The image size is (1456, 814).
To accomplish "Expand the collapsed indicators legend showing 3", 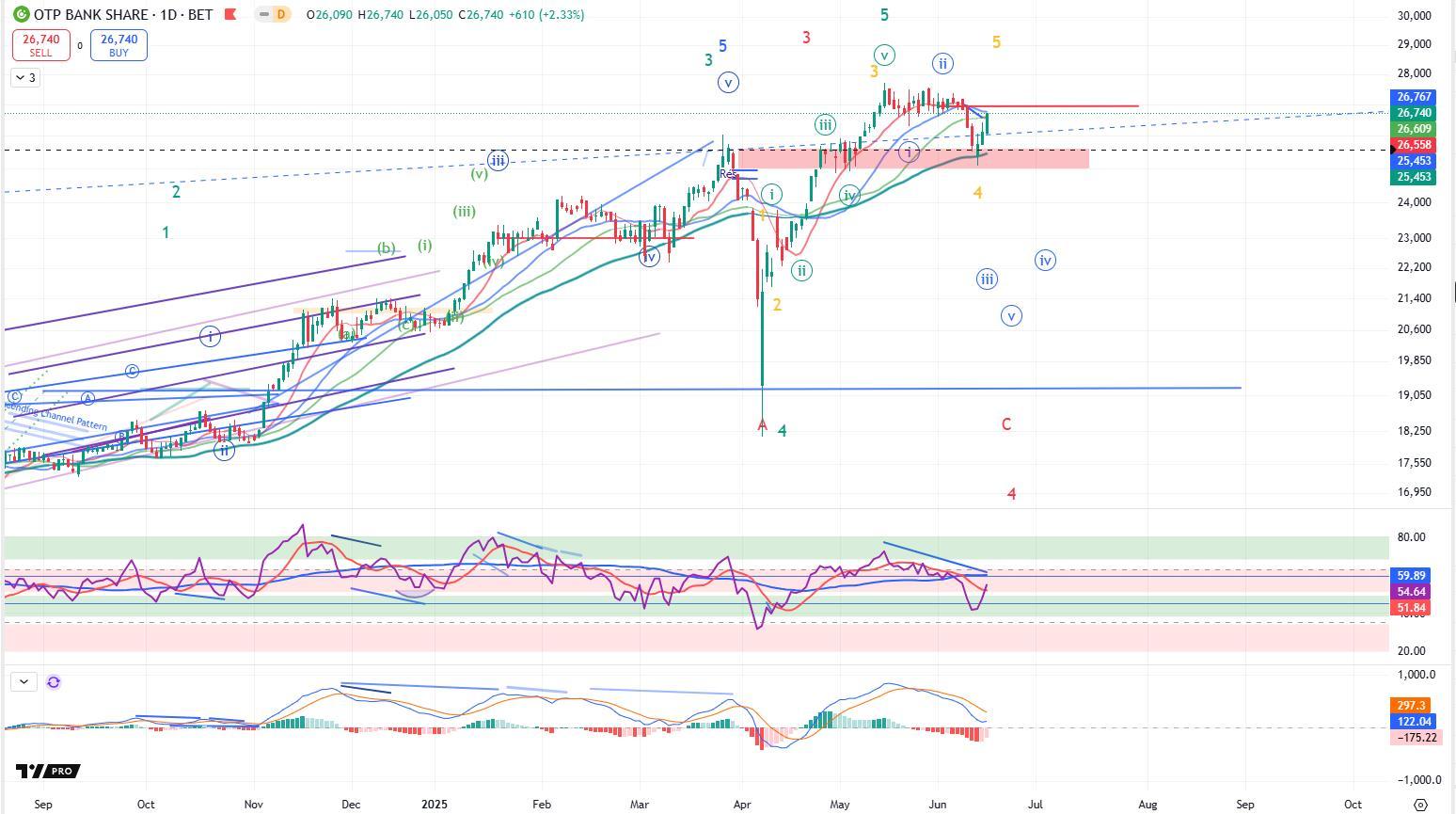I will pos(25,78).
